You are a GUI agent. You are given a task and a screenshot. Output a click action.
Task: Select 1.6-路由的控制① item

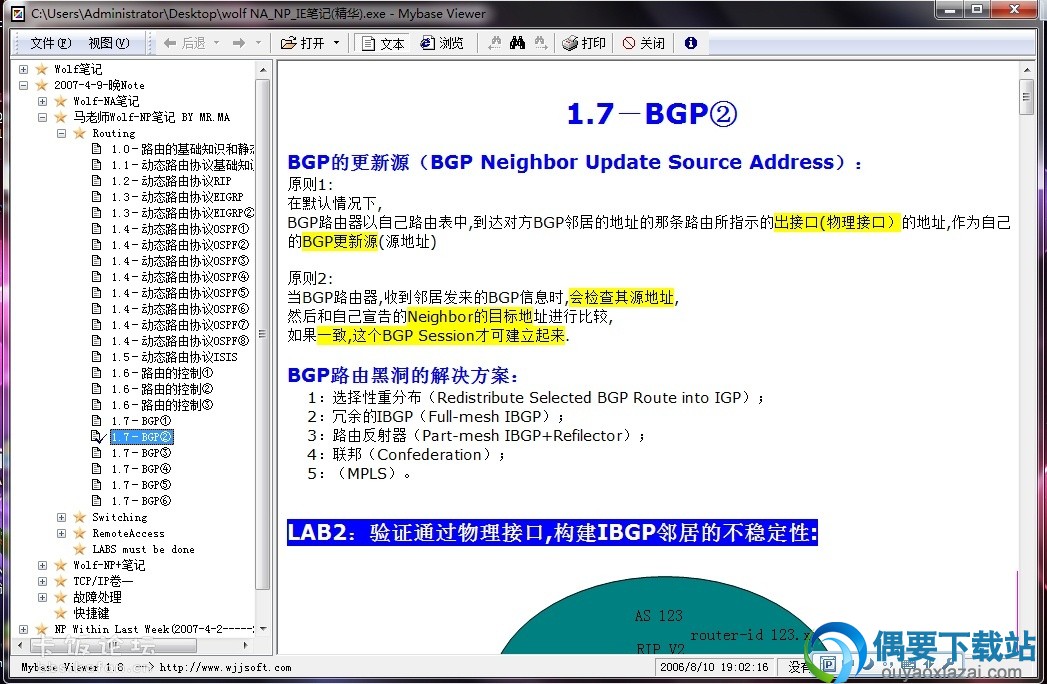162,373
